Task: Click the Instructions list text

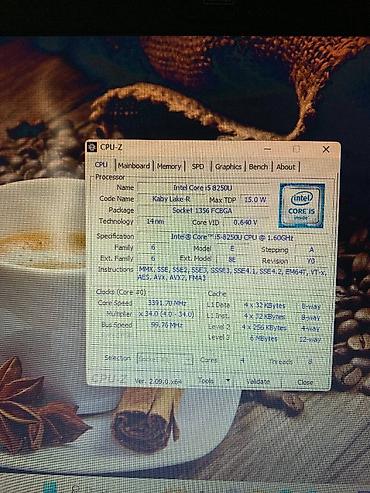Action: coord(232,274)
